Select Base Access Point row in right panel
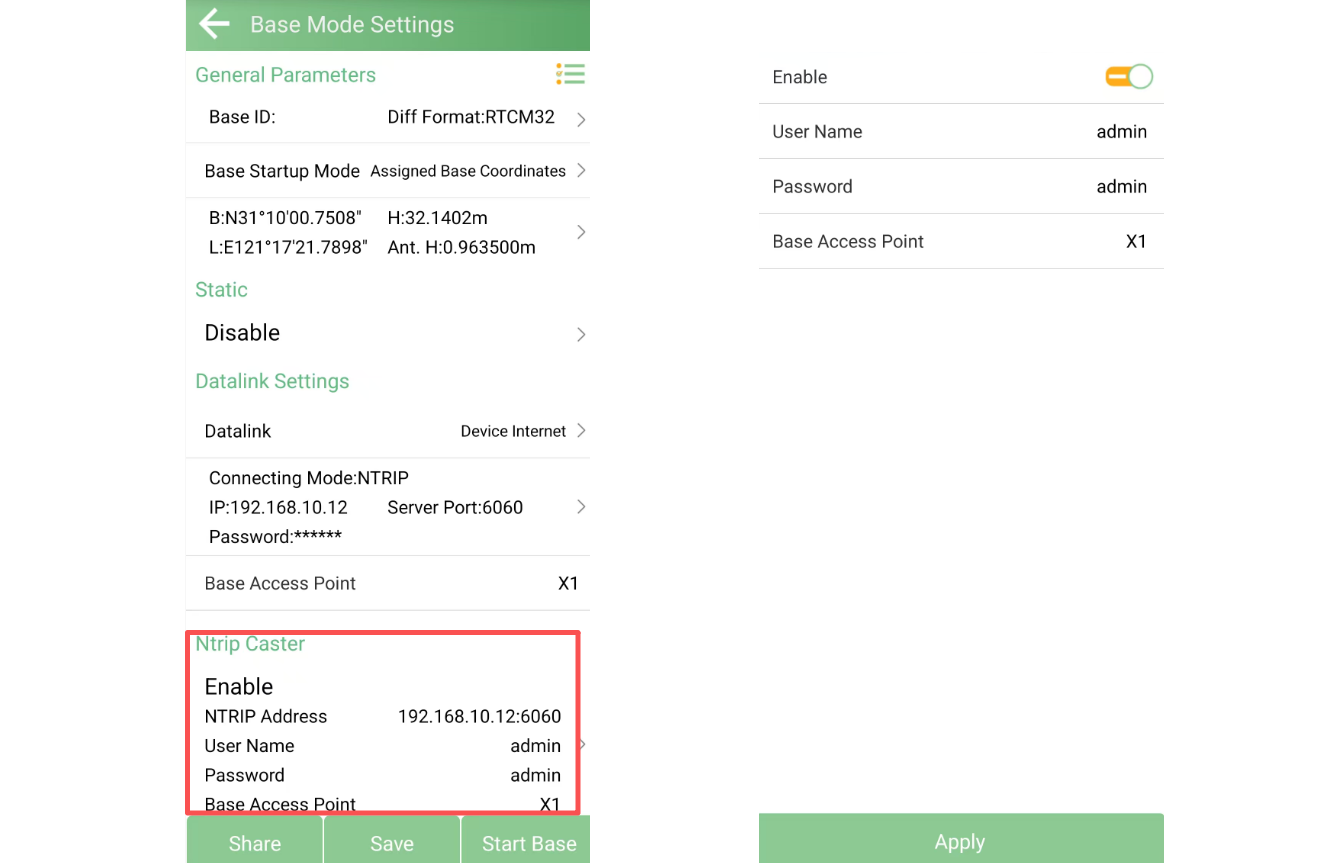Screen dimensions: 1342x863 click(x=961, y=241)
